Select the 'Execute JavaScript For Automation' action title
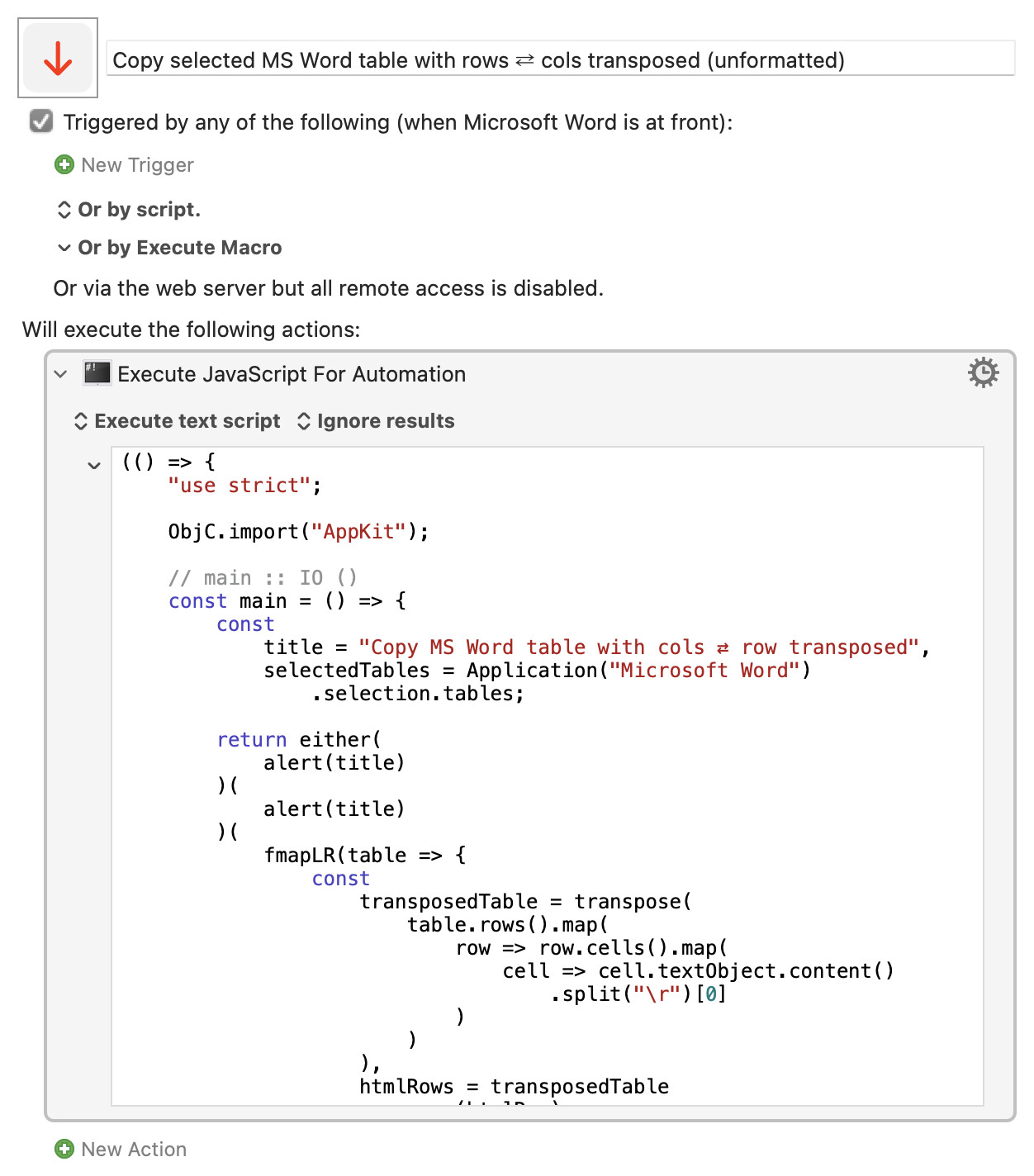The height and width of the screenshot is (1176, 1034). [x=292, y=374]
